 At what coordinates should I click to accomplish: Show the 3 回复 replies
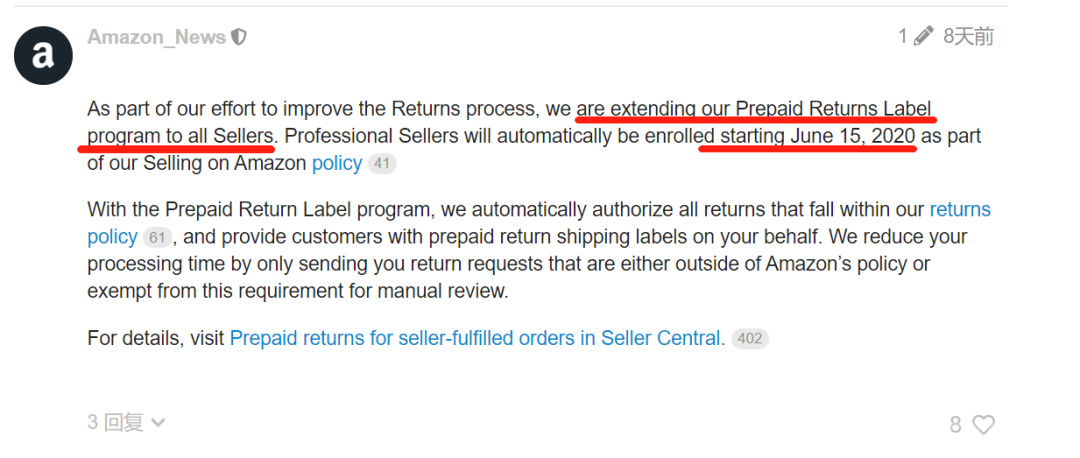tap(115, 423)
